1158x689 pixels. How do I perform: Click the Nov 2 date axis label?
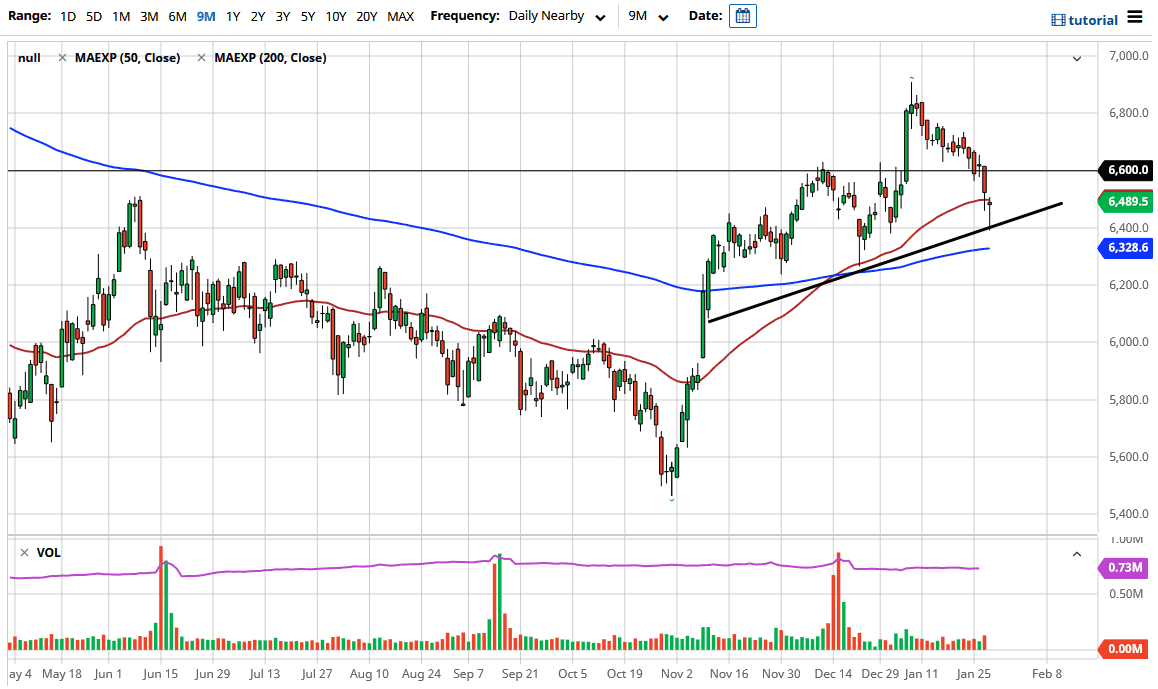click(x=676, y=673)
